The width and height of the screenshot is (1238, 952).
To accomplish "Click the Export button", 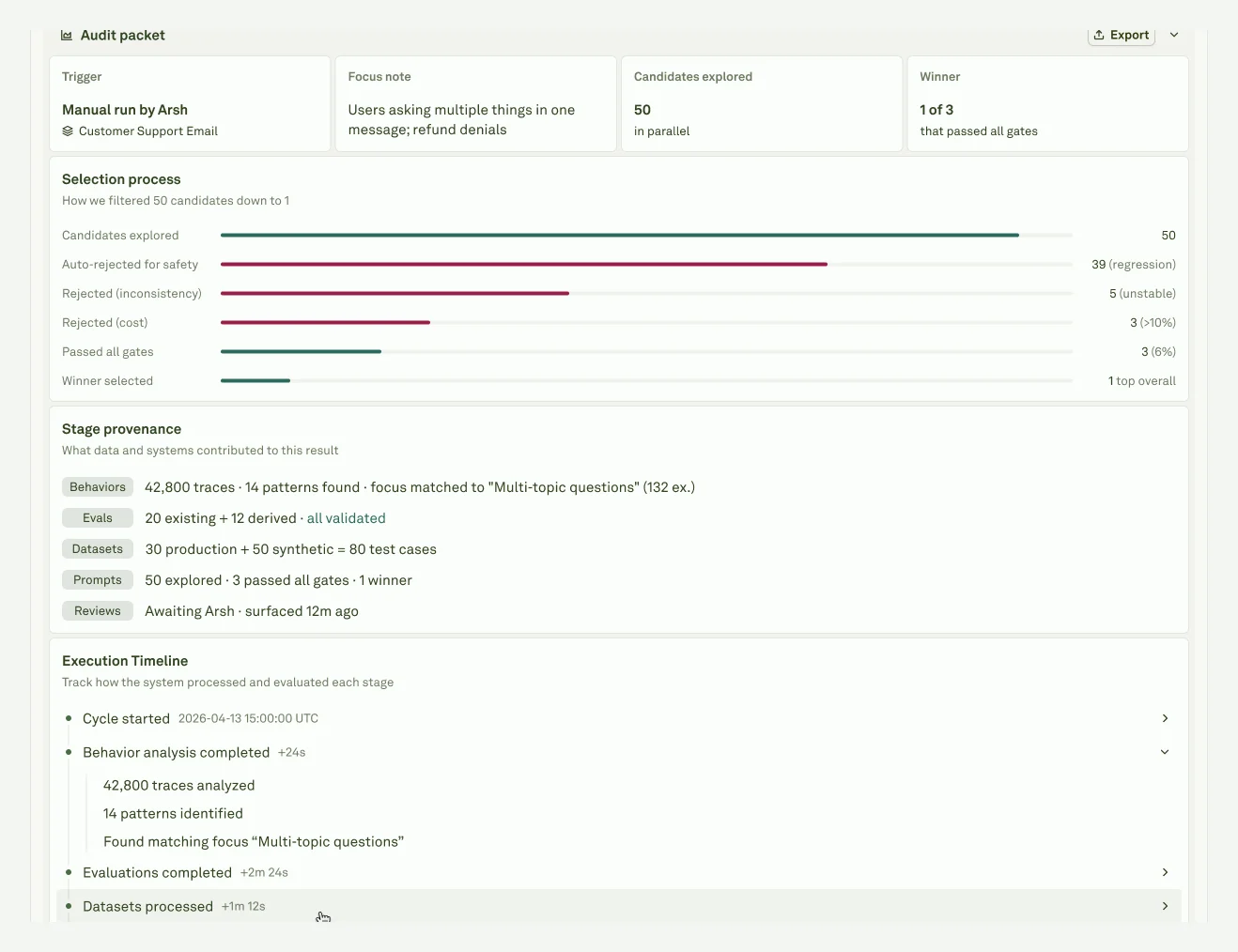I will 1121,35.
